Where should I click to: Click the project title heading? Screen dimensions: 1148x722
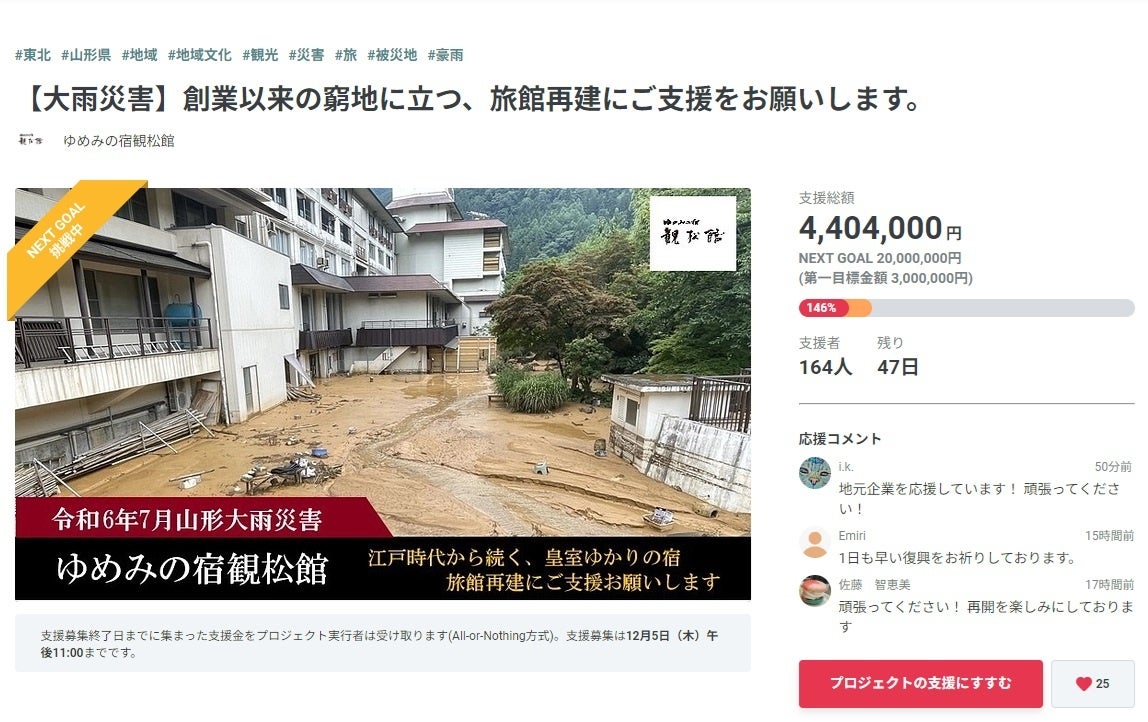[x=472, y=99]
